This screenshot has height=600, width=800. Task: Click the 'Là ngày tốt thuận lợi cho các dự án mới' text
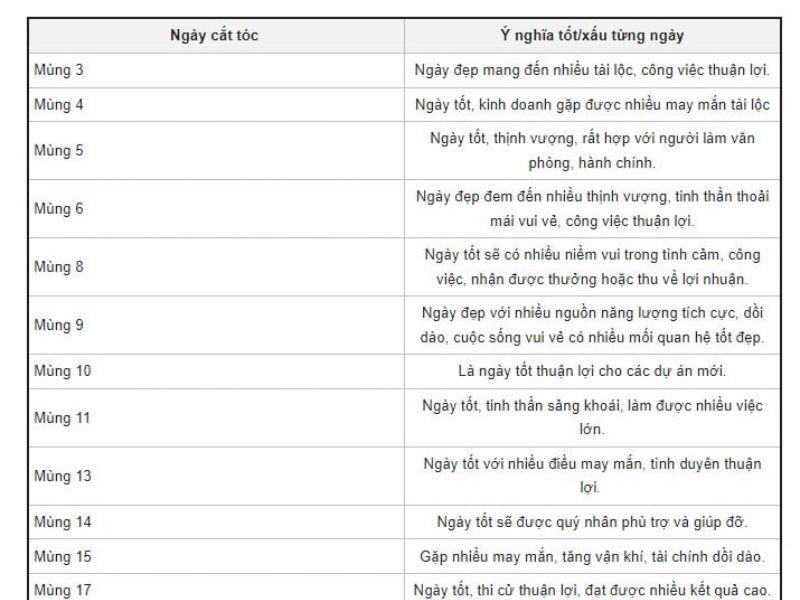[592, 371]
